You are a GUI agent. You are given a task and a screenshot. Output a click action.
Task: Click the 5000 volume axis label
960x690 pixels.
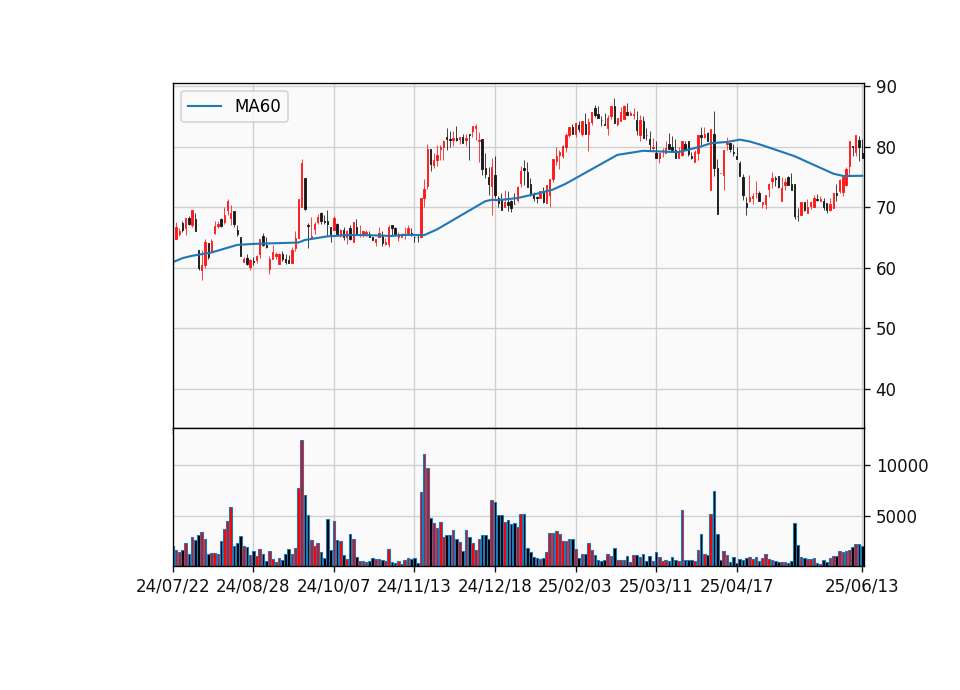point(896,517)
